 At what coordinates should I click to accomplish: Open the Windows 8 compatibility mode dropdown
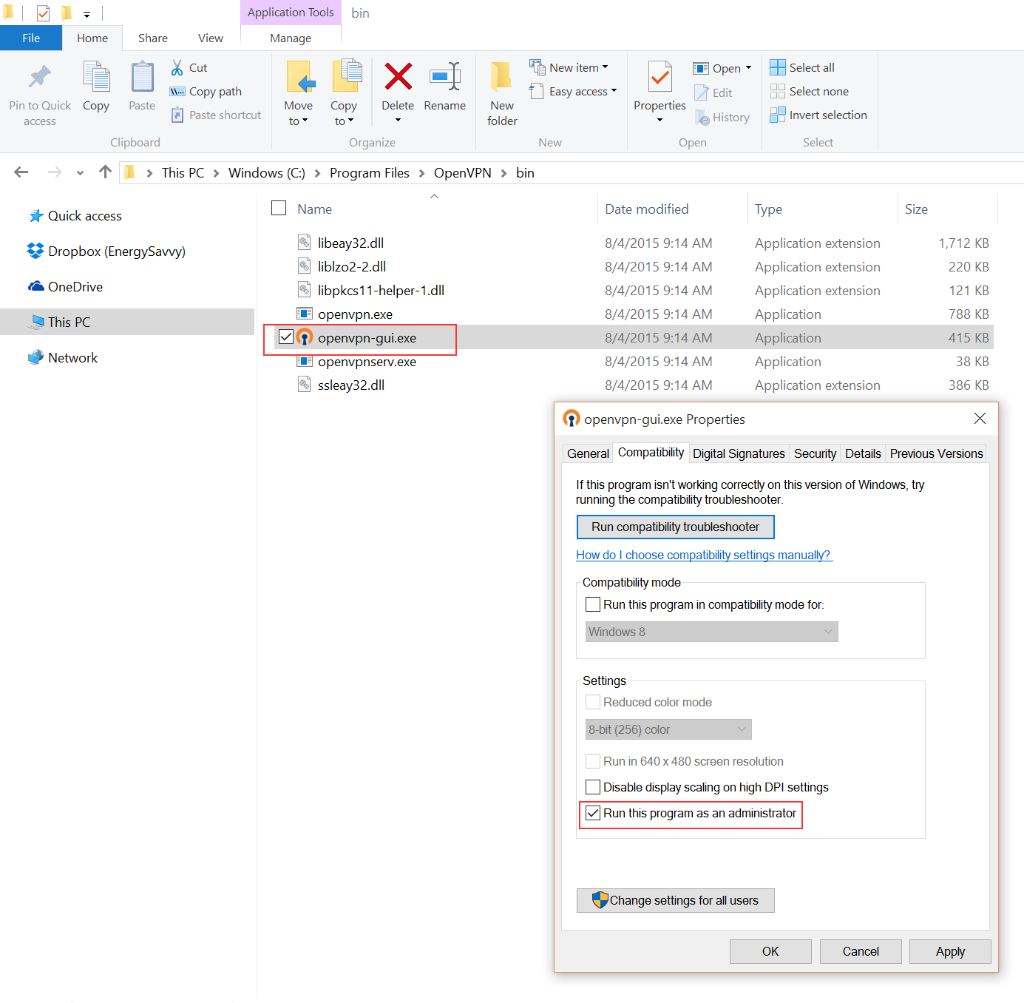(x=711, y=631)
